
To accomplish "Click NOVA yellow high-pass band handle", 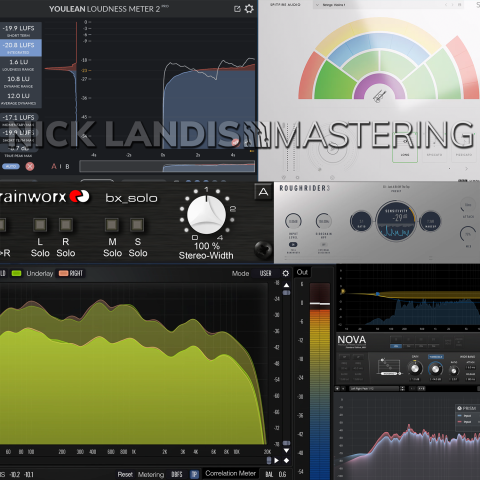I will tap(343, 291).
